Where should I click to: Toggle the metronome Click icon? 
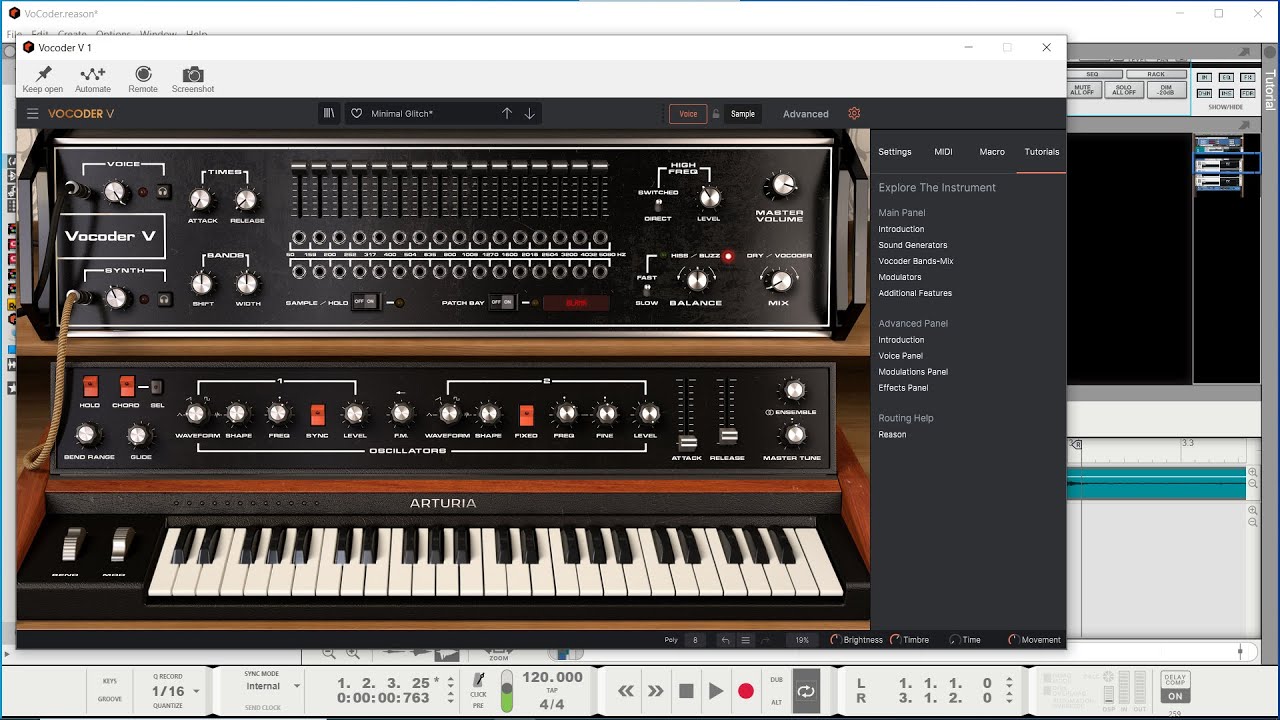tap(479, 680)
